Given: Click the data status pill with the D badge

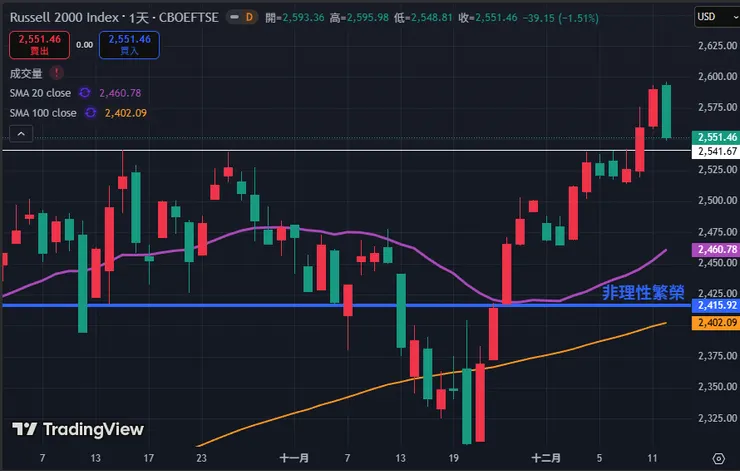Looking at the screenshot, I should click(x=243, y=17).
